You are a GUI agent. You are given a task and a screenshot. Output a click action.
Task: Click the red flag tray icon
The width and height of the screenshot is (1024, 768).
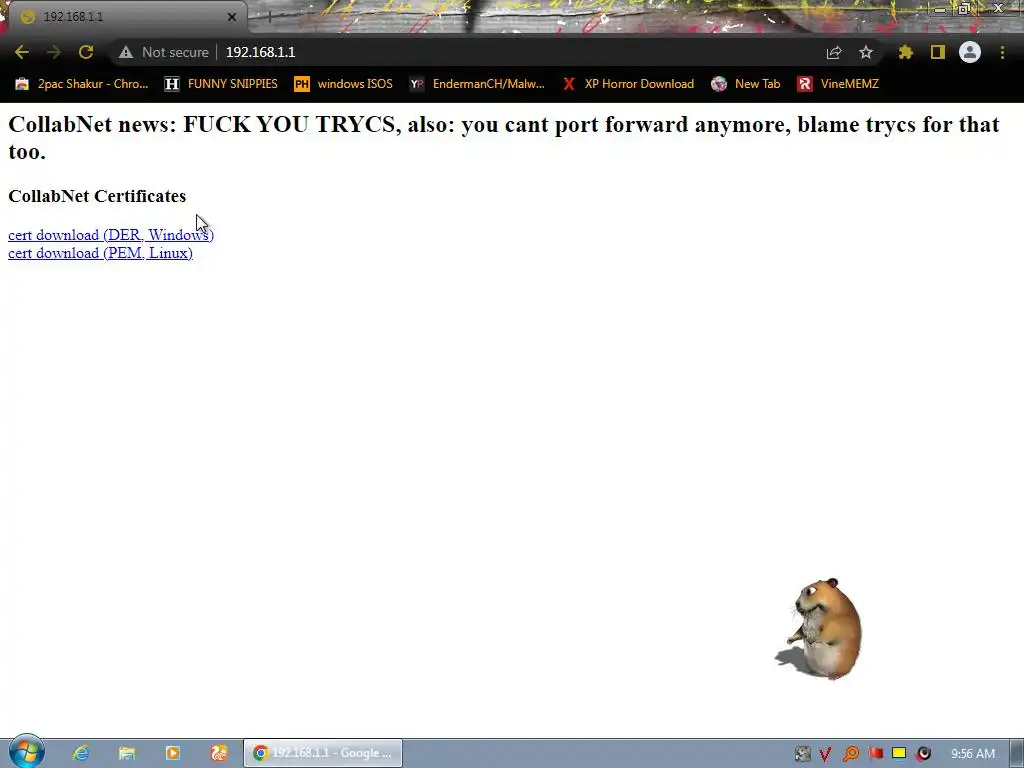click(x=876, y=754)
